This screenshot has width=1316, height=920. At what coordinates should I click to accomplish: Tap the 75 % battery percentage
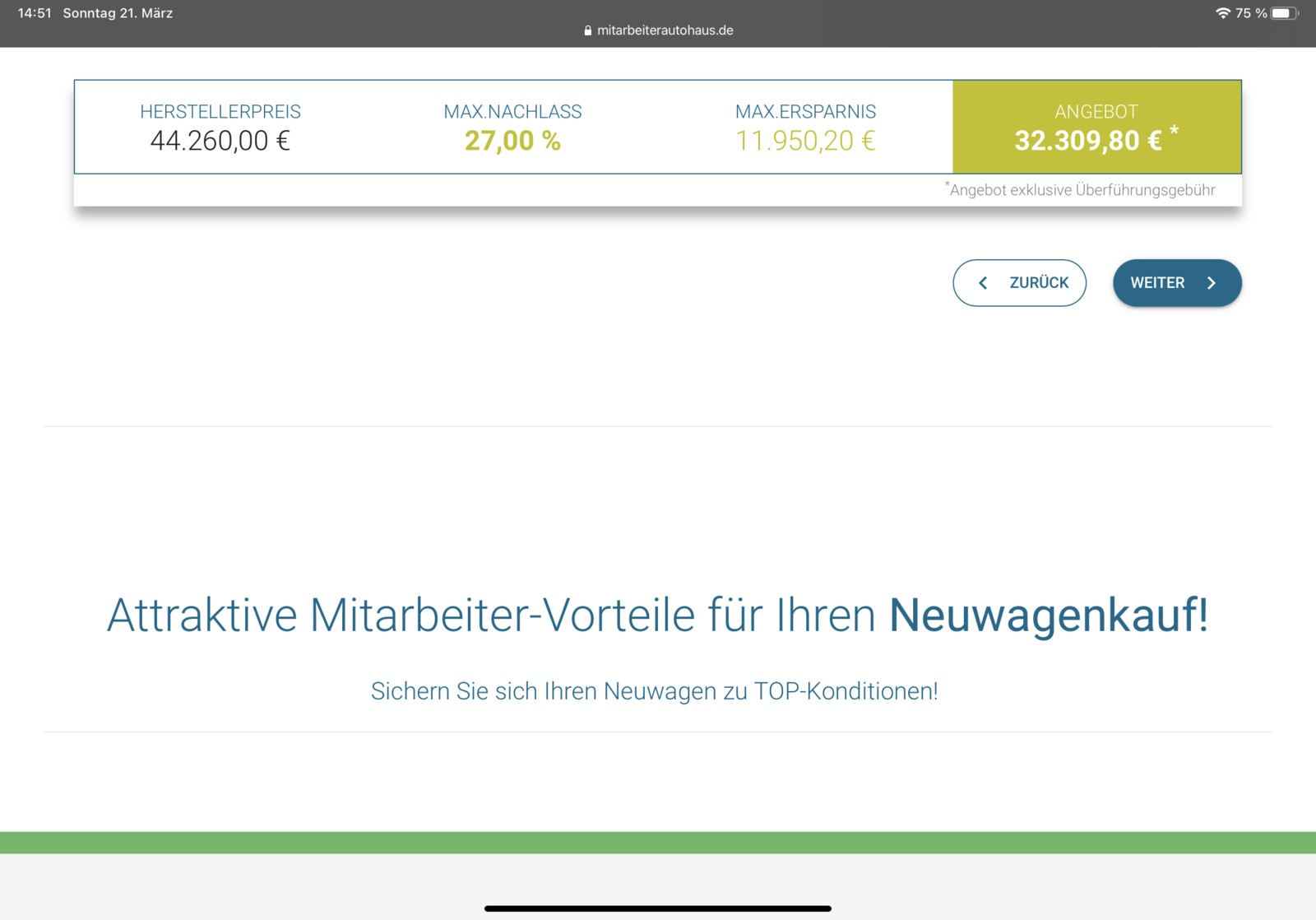(x=1251, y=13)
